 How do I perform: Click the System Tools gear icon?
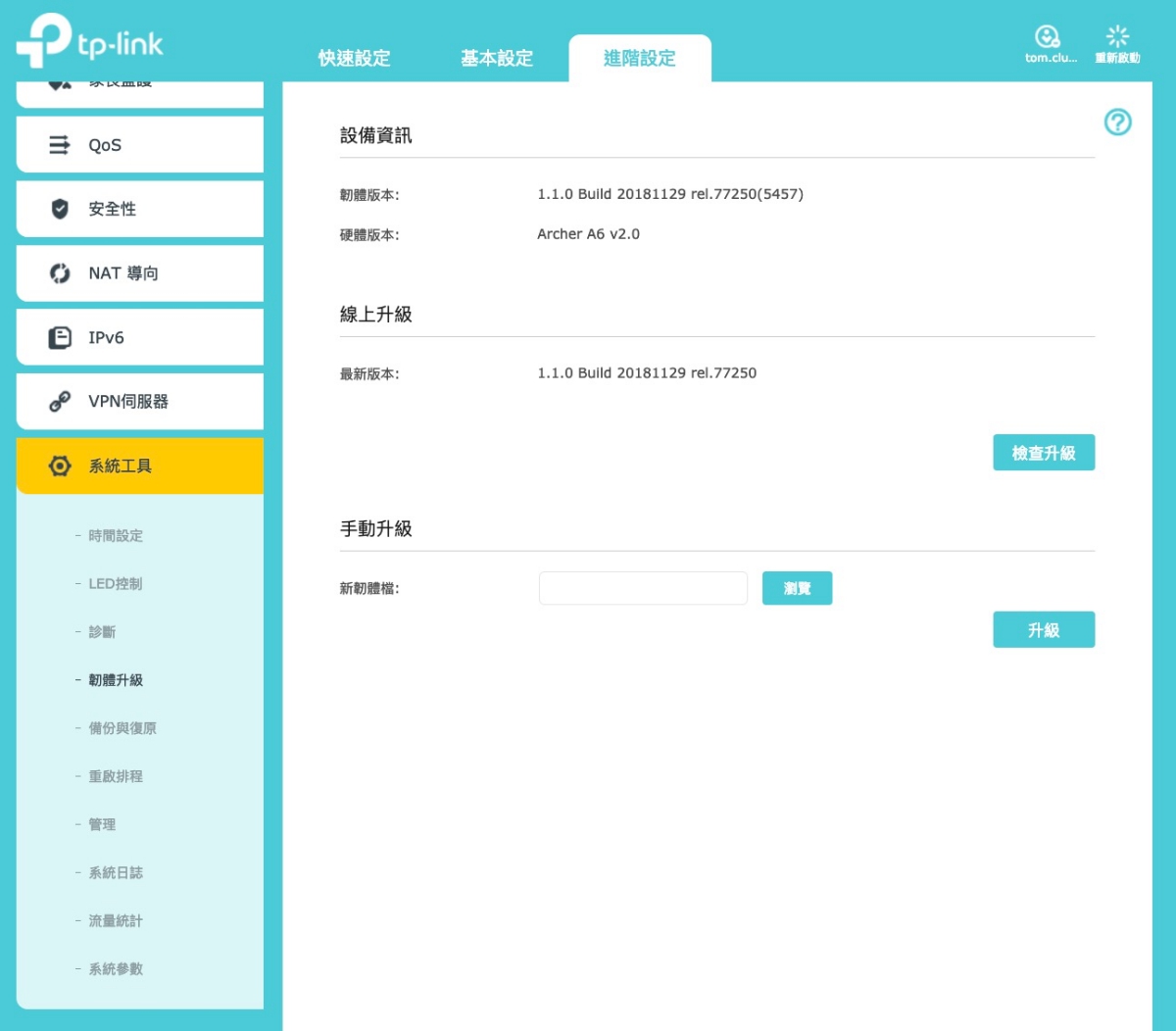[60, 466]
